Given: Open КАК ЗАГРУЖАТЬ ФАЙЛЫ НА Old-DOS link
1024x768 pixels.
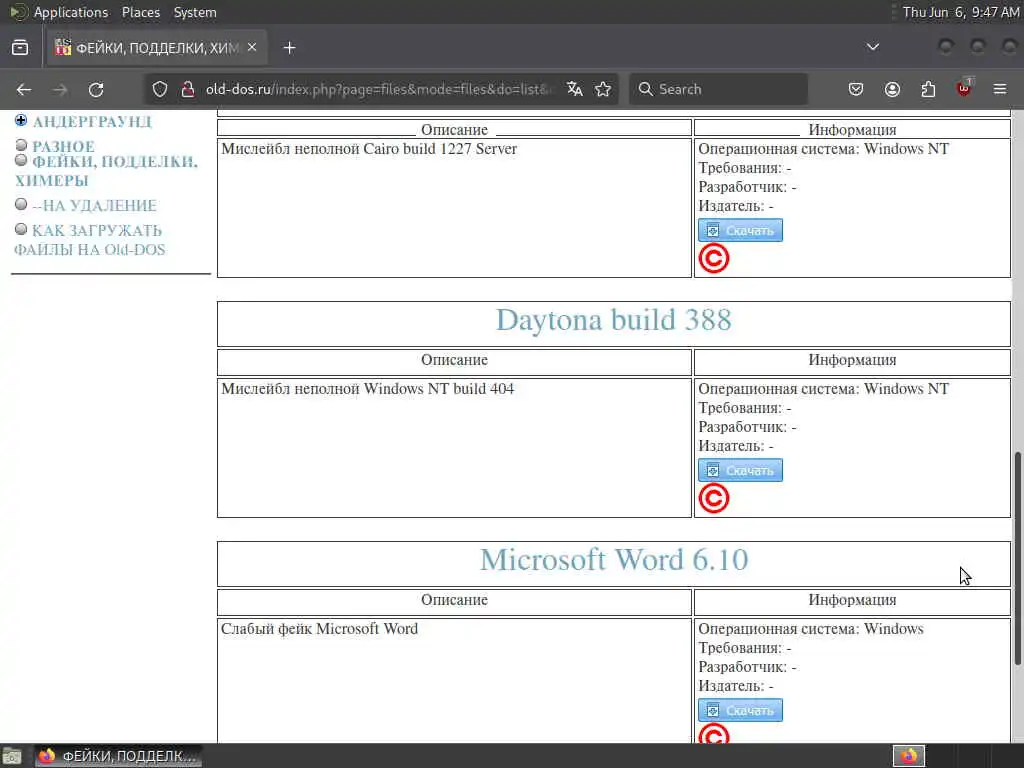Looking at the screenshot, I should (x=89, y=240).
